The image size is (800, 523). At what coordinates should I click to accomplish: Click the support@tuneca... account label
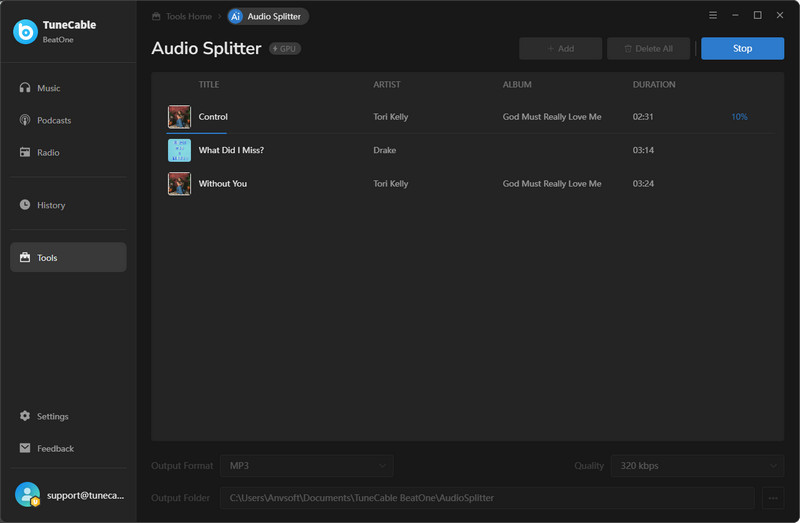click(85, 495)
